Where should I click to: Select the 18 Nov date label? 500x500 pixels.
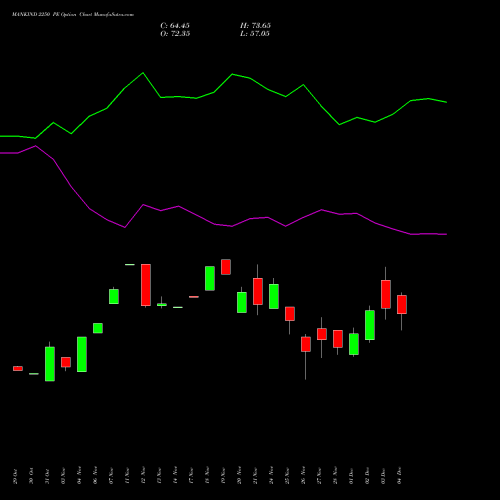[207, 476]
